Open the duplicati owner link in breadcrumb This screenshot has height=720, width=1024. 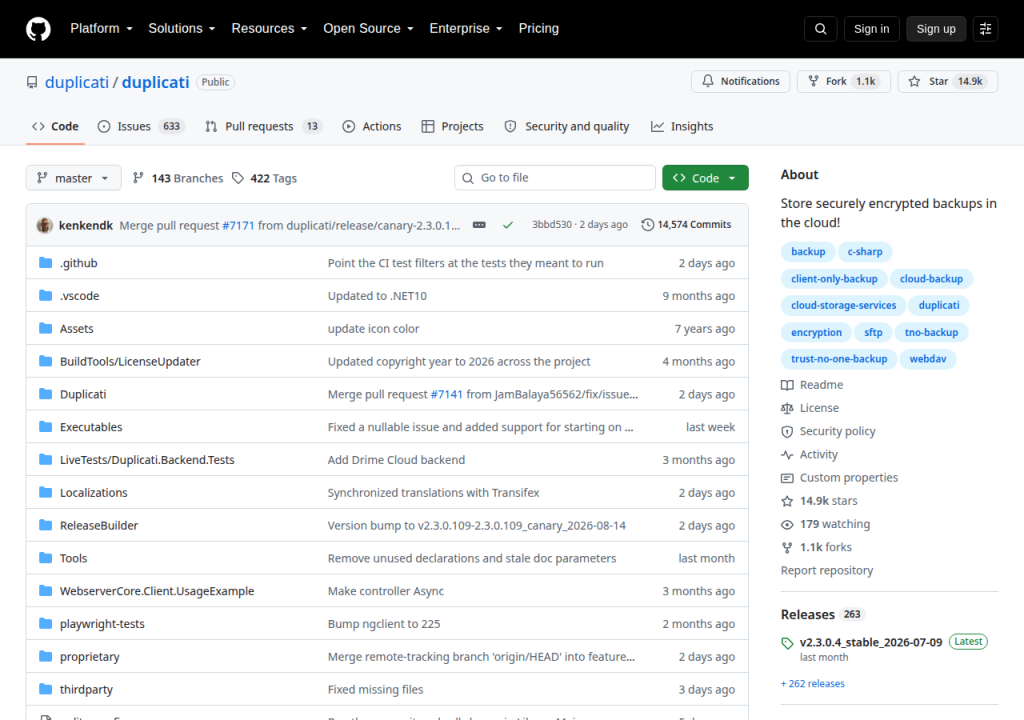coord(76,82)
